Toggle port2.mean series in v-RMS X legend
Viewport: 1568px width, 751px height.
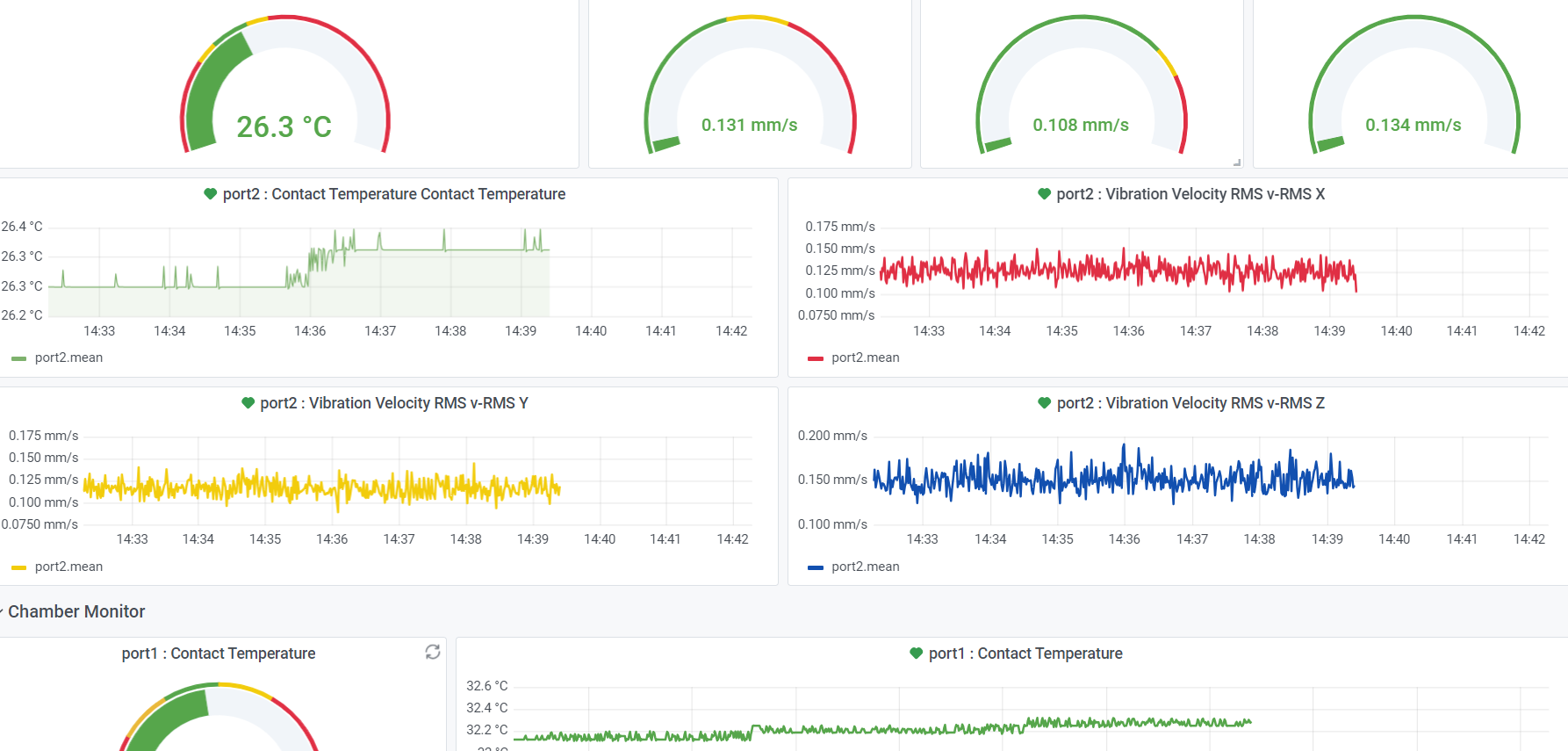pos(865,357)
